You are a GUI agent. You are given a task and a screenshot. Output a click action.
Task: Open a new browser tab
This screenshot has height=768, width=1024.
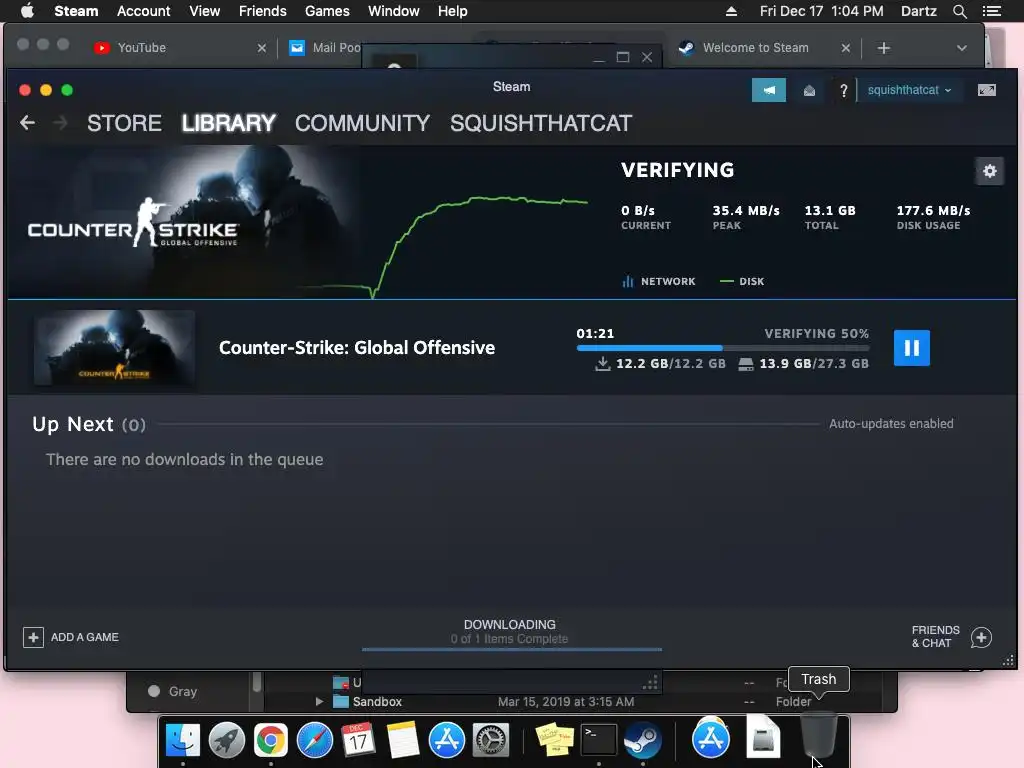tap(883, 48)
